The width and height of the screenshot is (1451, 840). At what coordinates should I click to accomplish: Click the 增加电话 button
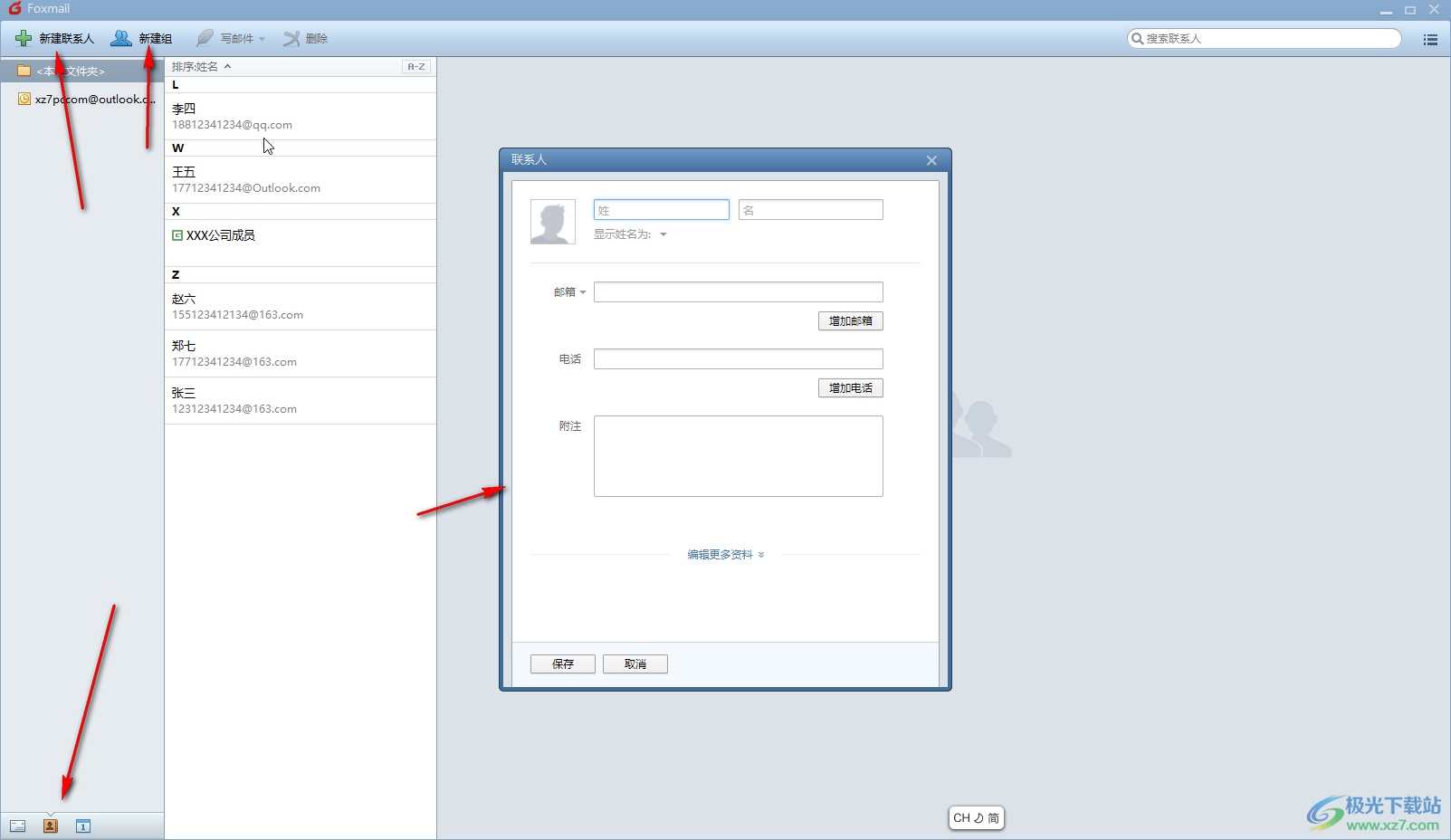point(851,387)
